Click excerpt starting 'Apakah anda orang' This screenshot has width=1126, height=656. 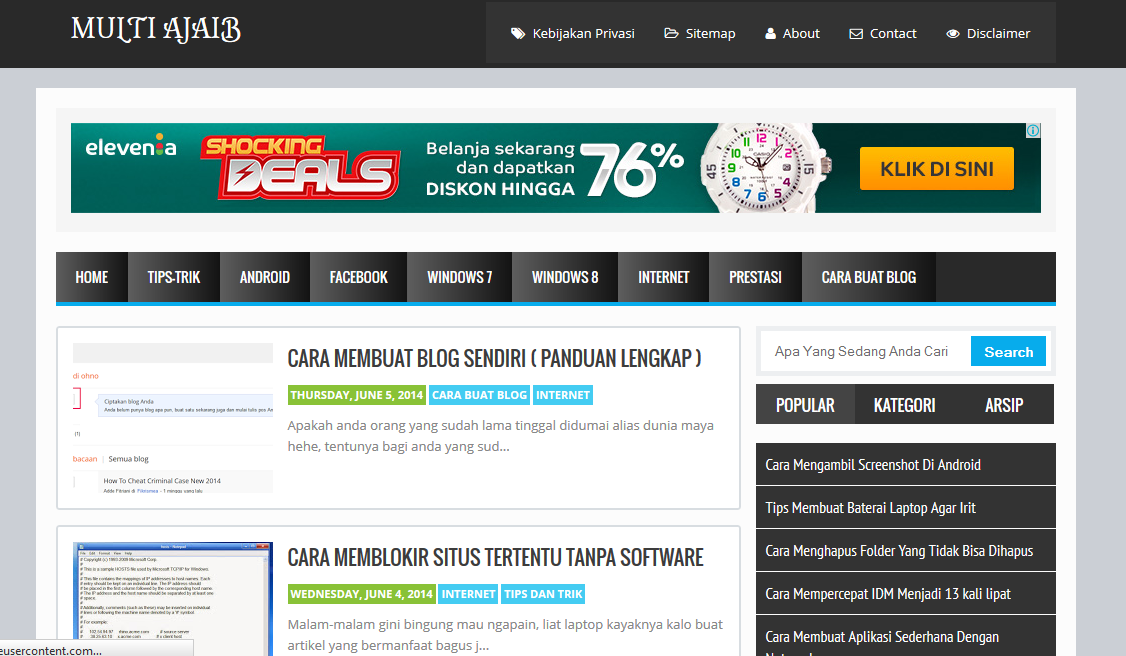point(501,436)
